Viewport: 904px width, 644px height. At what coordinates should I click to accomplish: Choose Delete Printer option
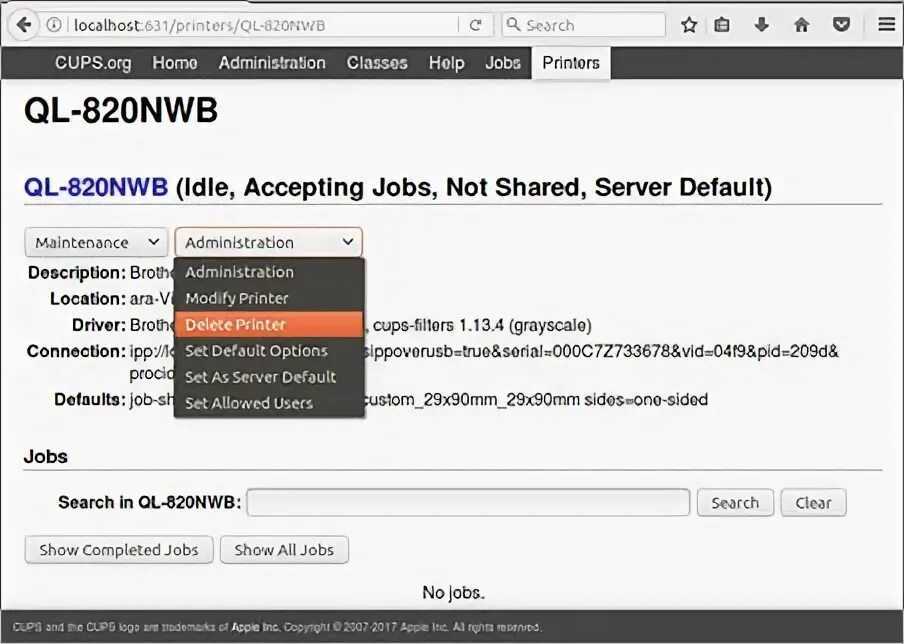[269, 325]
